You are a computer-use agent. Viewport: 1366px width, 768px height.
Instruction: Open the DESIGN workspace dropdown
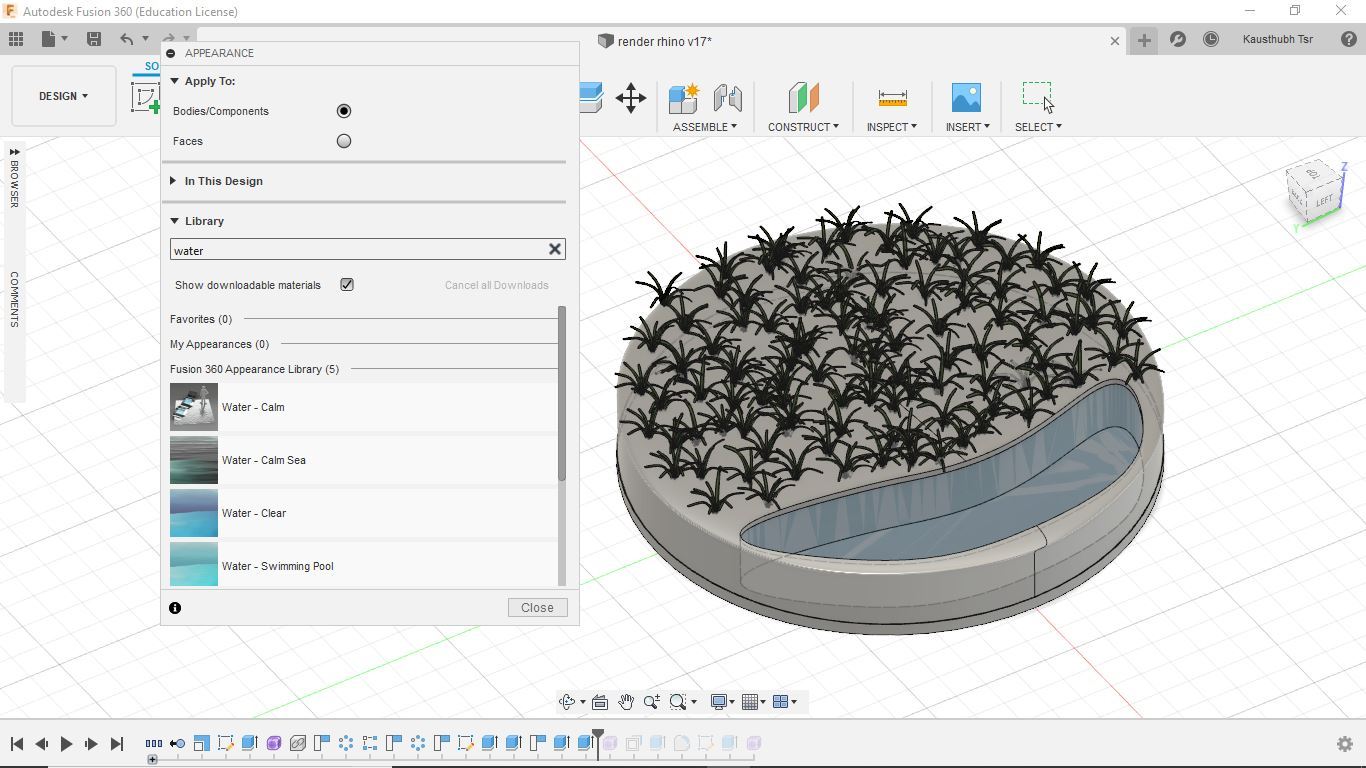coord(63,96)
